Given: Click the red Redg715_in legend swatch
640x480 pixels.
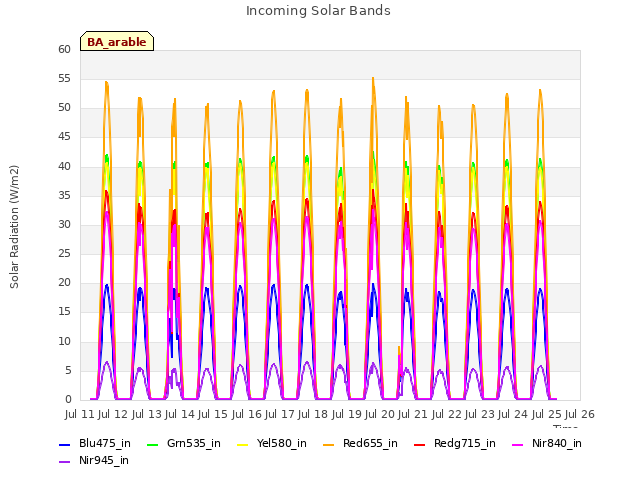Looking at the screenshot, I should tap(420, 444).
